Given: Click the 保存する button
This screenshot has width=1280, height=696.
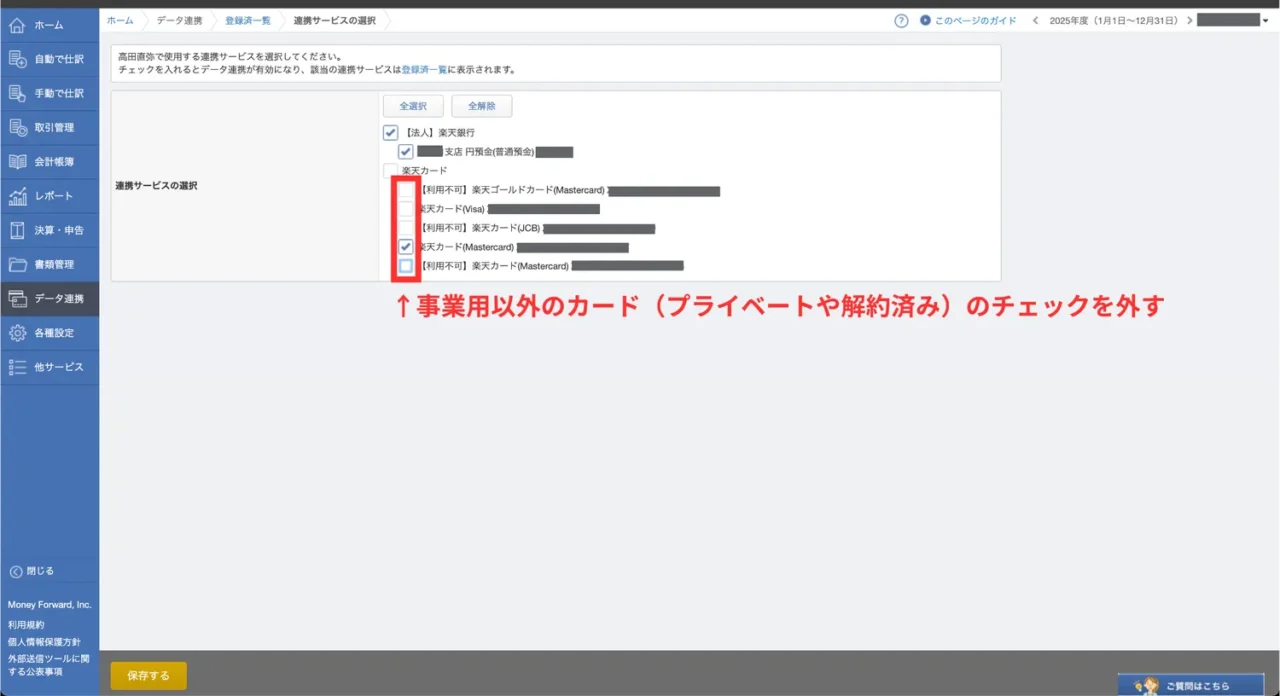Looking at the screenshot, I should (x=148, y=675).
